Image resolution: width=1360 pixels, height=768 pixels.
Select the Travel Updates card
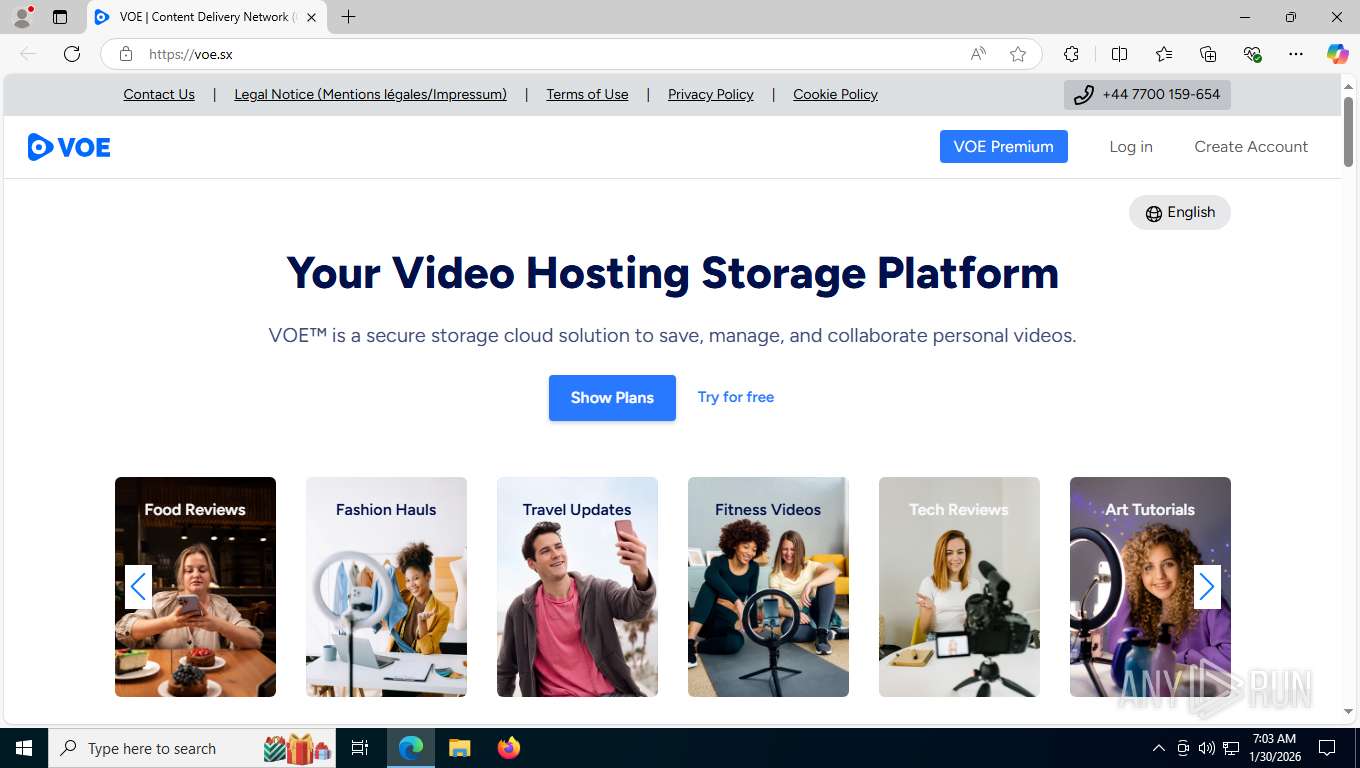click(577, 587)
